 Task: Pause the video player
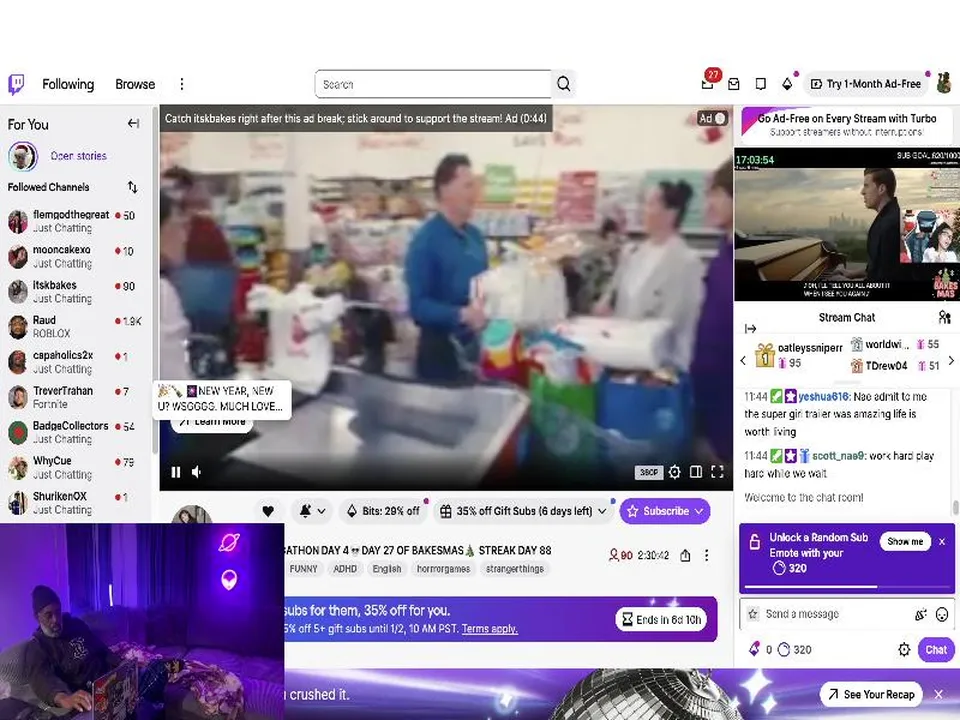176,472
